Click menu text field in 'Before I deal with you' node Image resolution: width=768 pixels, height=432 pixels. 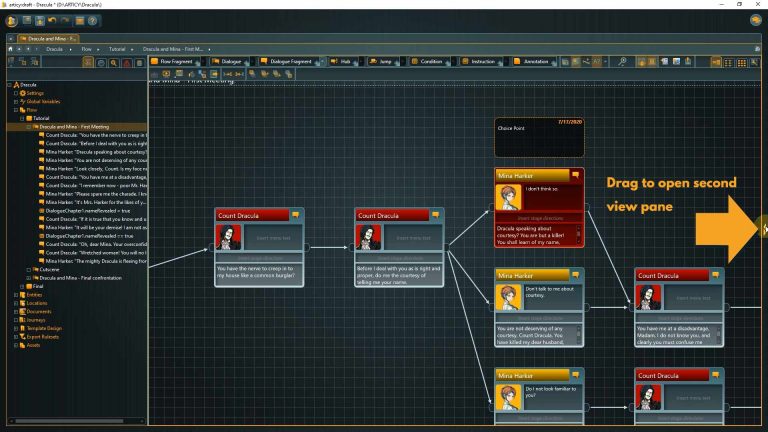(x=413, y=238)
